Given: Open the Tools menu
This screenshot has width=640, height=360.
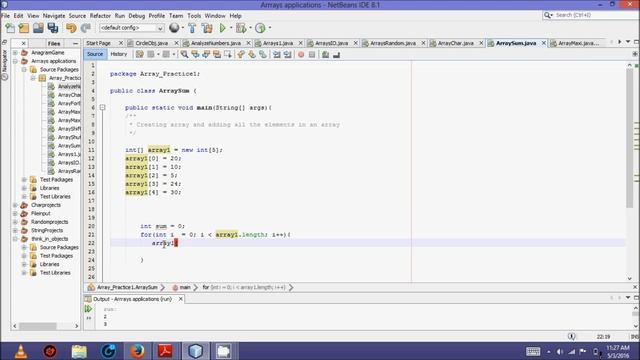Looking at the screenshot, I should [x=194, y=16].
